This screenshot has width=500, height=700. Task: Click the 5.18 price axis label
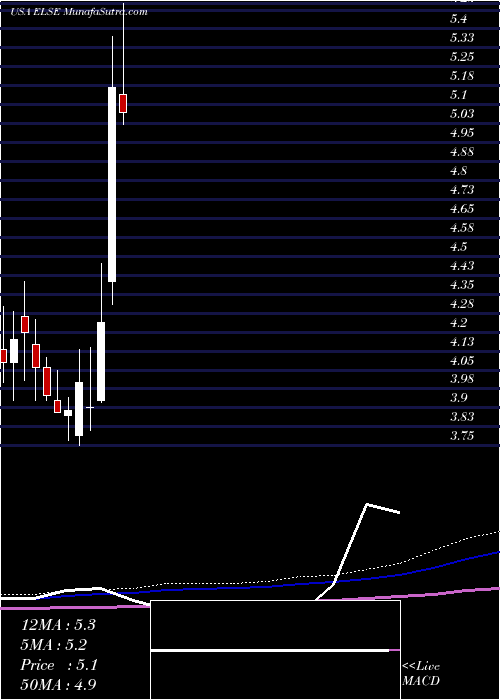click(462, 76)
